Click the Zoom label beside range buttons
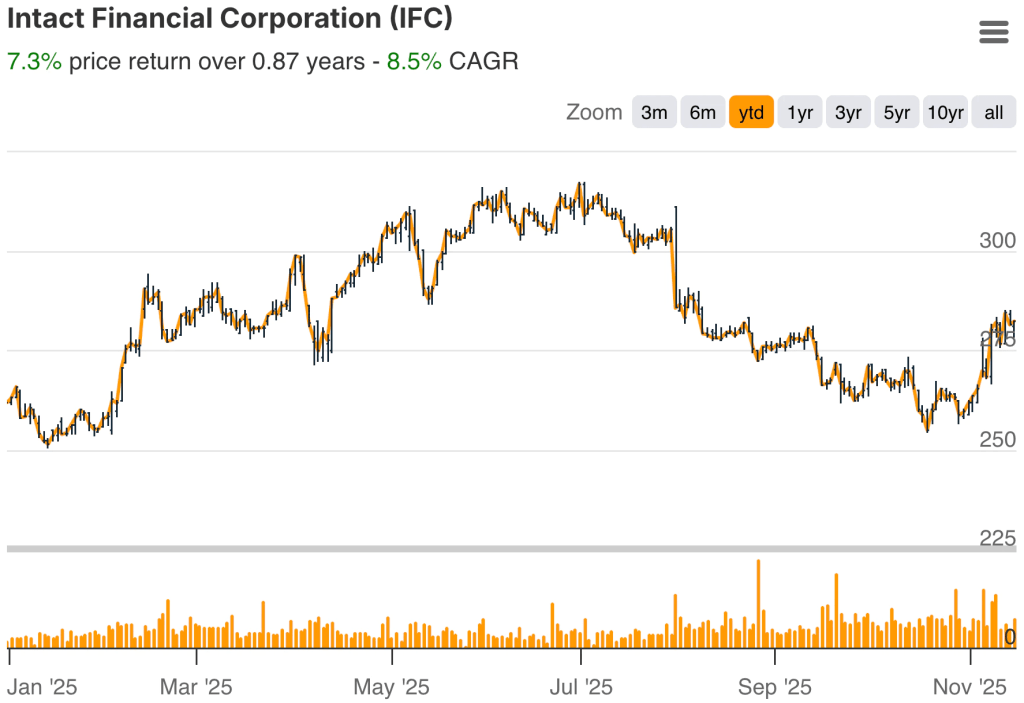This screenshot has height=703, width=1024. tap(596, 112)
